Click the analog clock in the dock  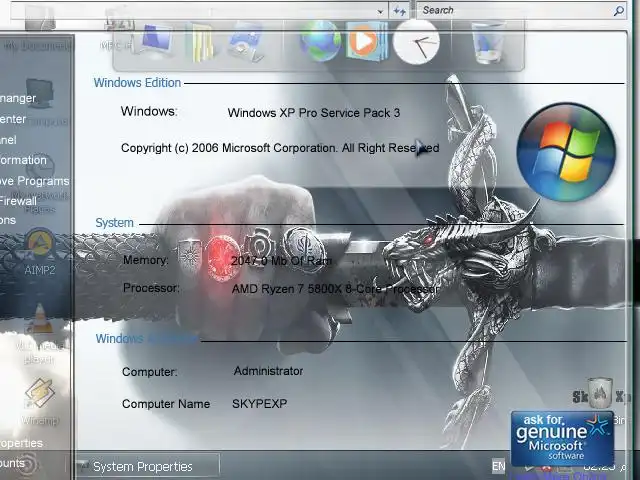[x=416, y=42]
